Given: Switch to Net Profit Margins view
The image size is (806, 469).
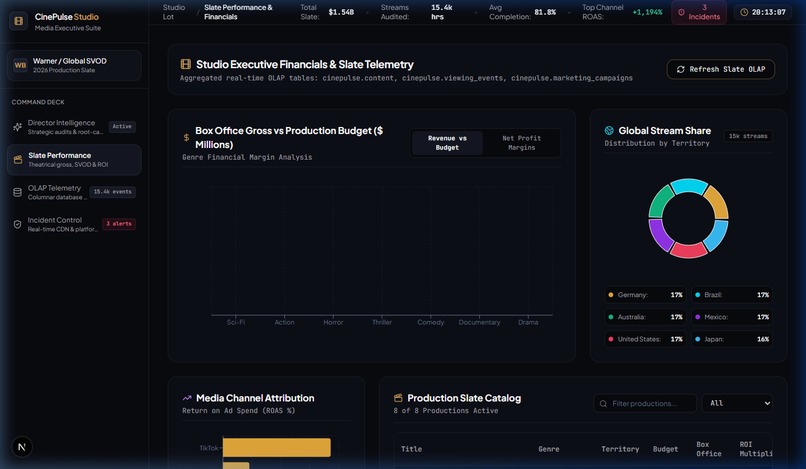Looking at the screenshot, I should [x=521, y=143].
